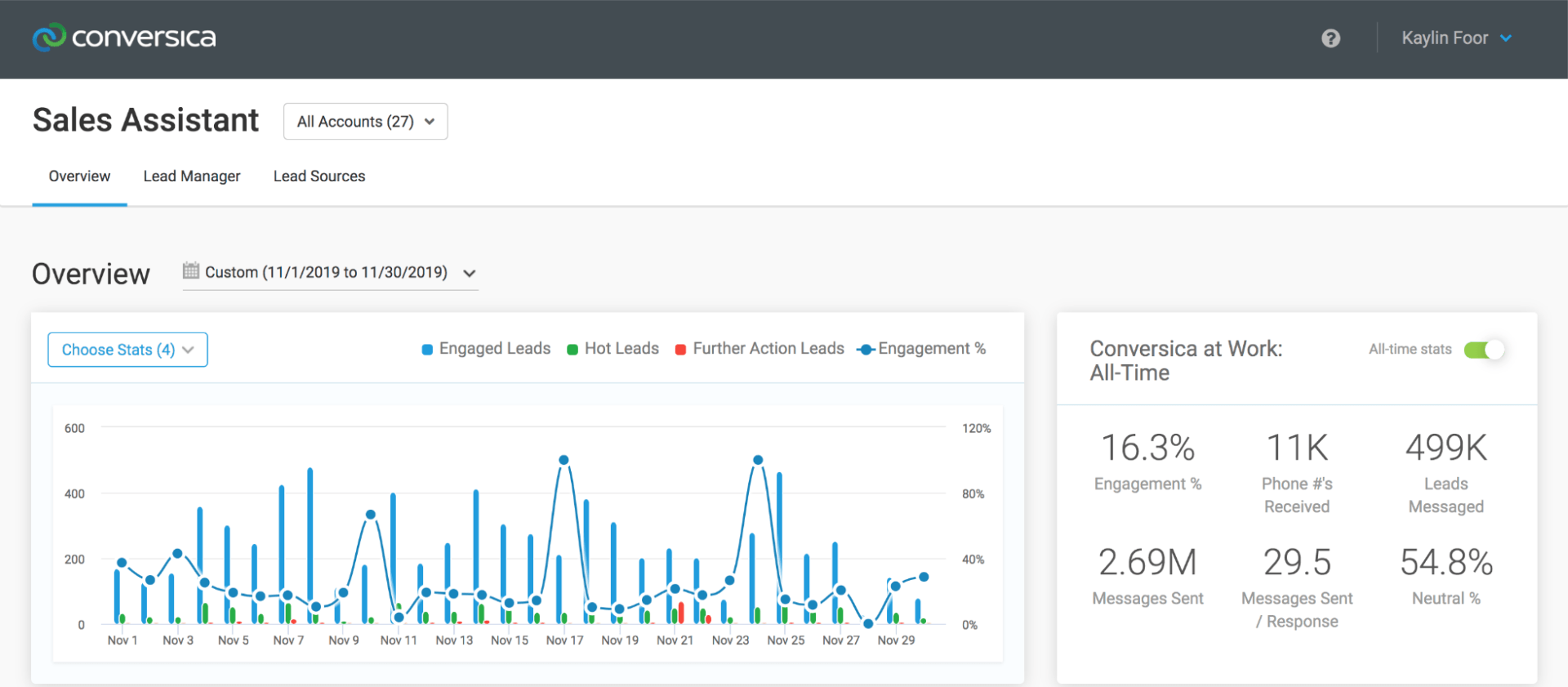Click the 11K Phone #'s Received stat

[x=1297, y=473]
